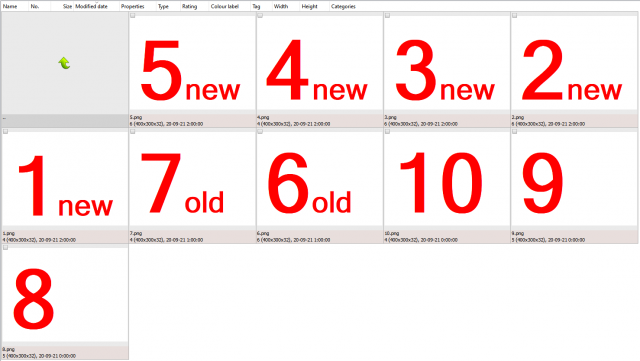Sort by the Size column header

(x=67, y=7)
